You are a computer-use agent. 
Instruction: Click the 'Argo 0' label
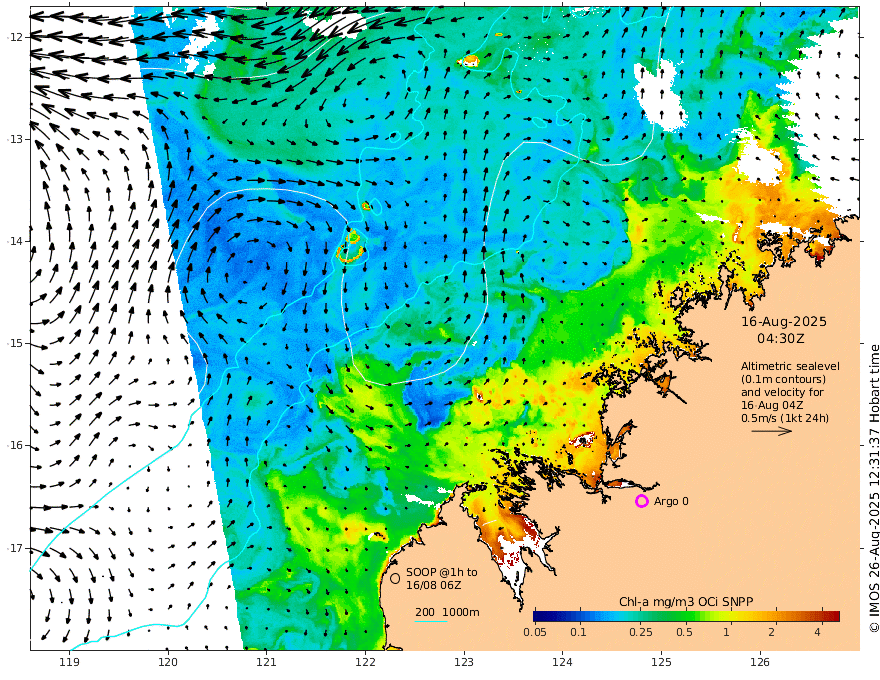pos(671,501)
